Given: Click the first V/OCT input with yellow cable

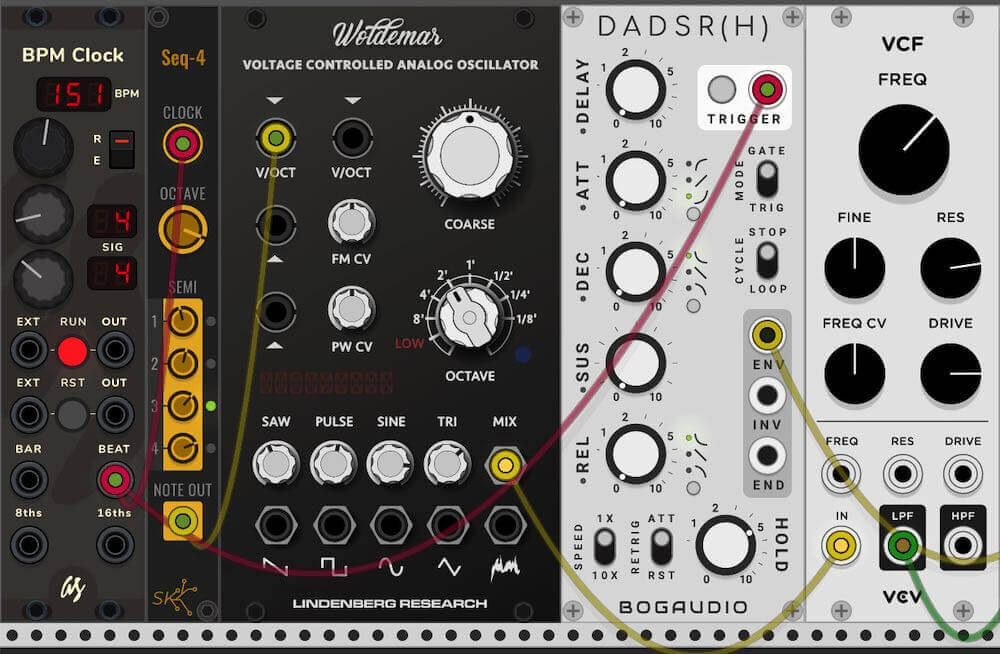Looking at the screenshot, I should pyautogui.click(x=276, y=138).
